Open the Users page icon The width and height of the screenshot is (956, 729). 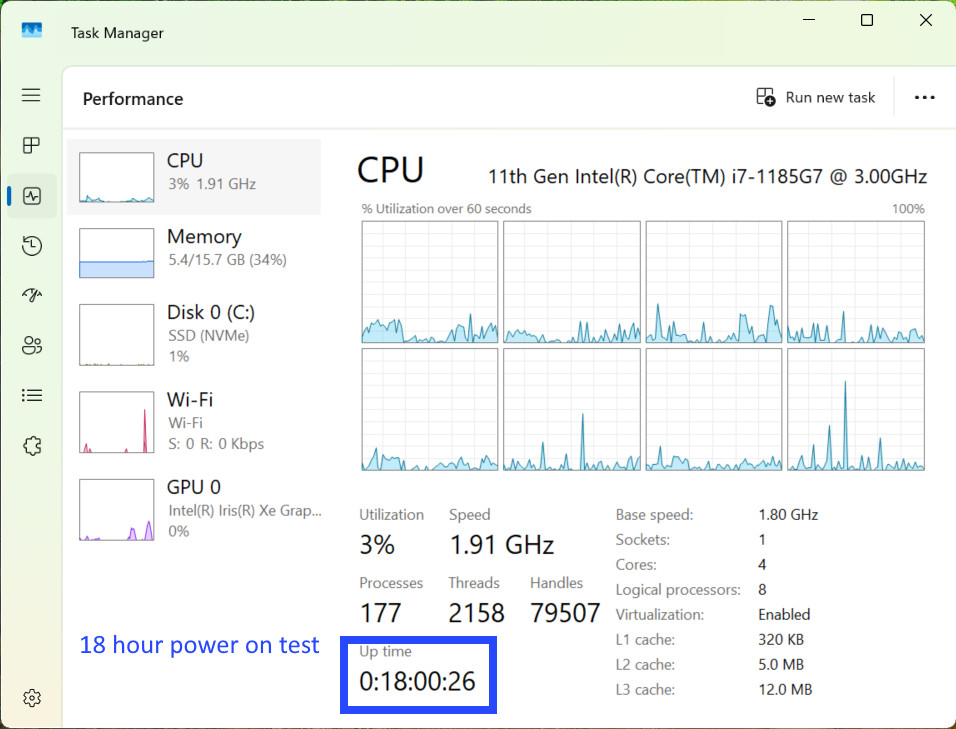[x=32, y=346]
